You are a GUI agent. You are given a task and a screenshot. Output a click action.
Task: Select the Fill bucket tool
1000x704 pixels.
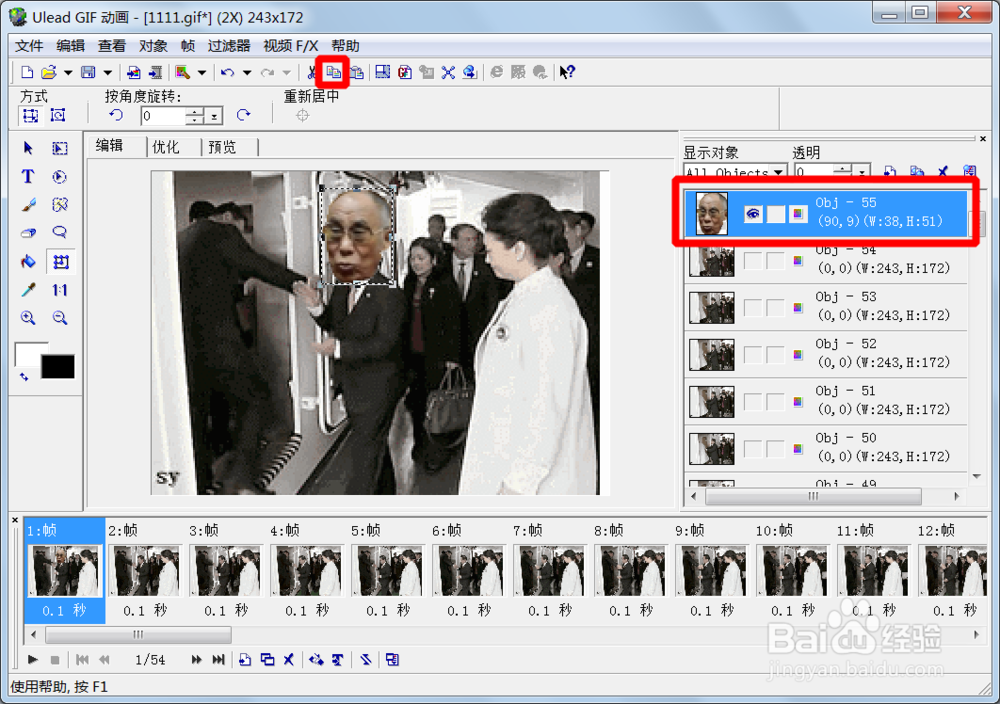27,261
